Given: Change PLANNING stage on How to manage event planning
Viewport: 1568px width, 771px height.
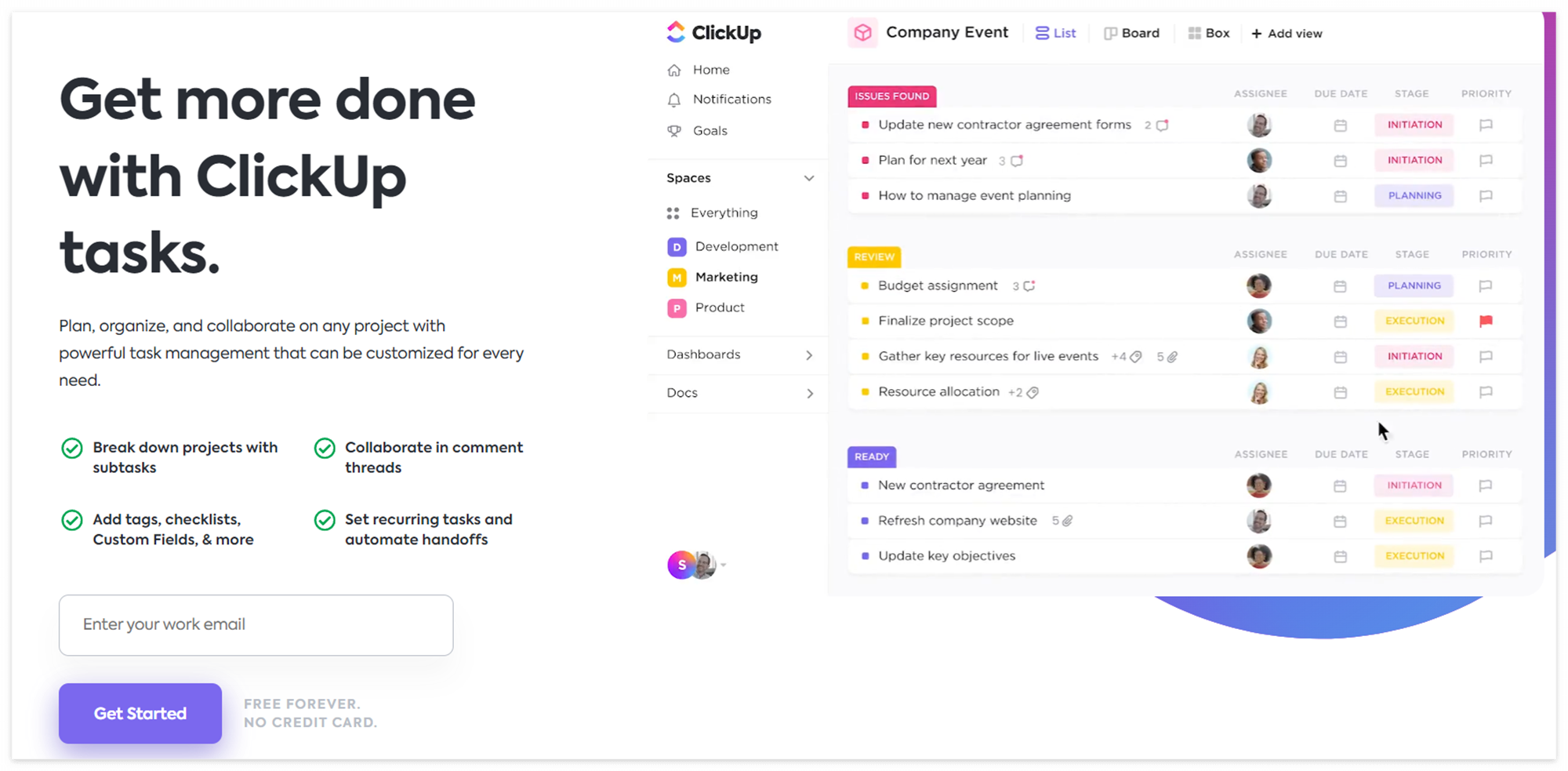Looking at the screenshot, I should [1414, 195].
